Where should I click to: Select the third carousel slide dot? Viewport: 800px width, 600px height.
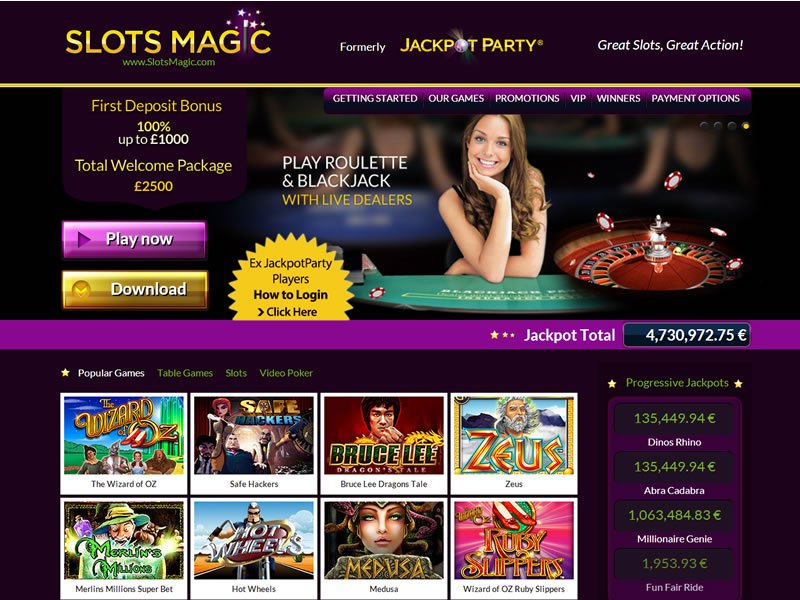[x=732, y=126]
